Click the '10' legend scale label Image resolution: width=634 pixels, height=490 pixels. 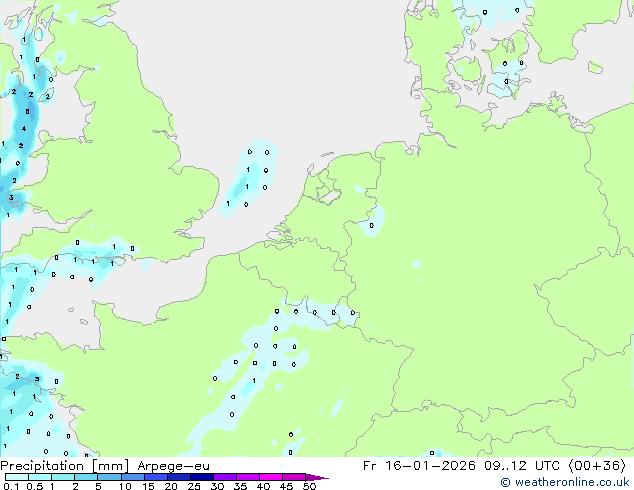(125, 486)
